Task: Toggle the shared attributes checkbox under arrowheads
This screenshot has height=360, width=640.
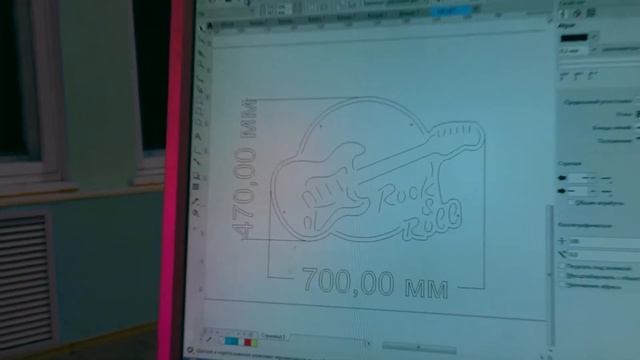Action: 571,202
